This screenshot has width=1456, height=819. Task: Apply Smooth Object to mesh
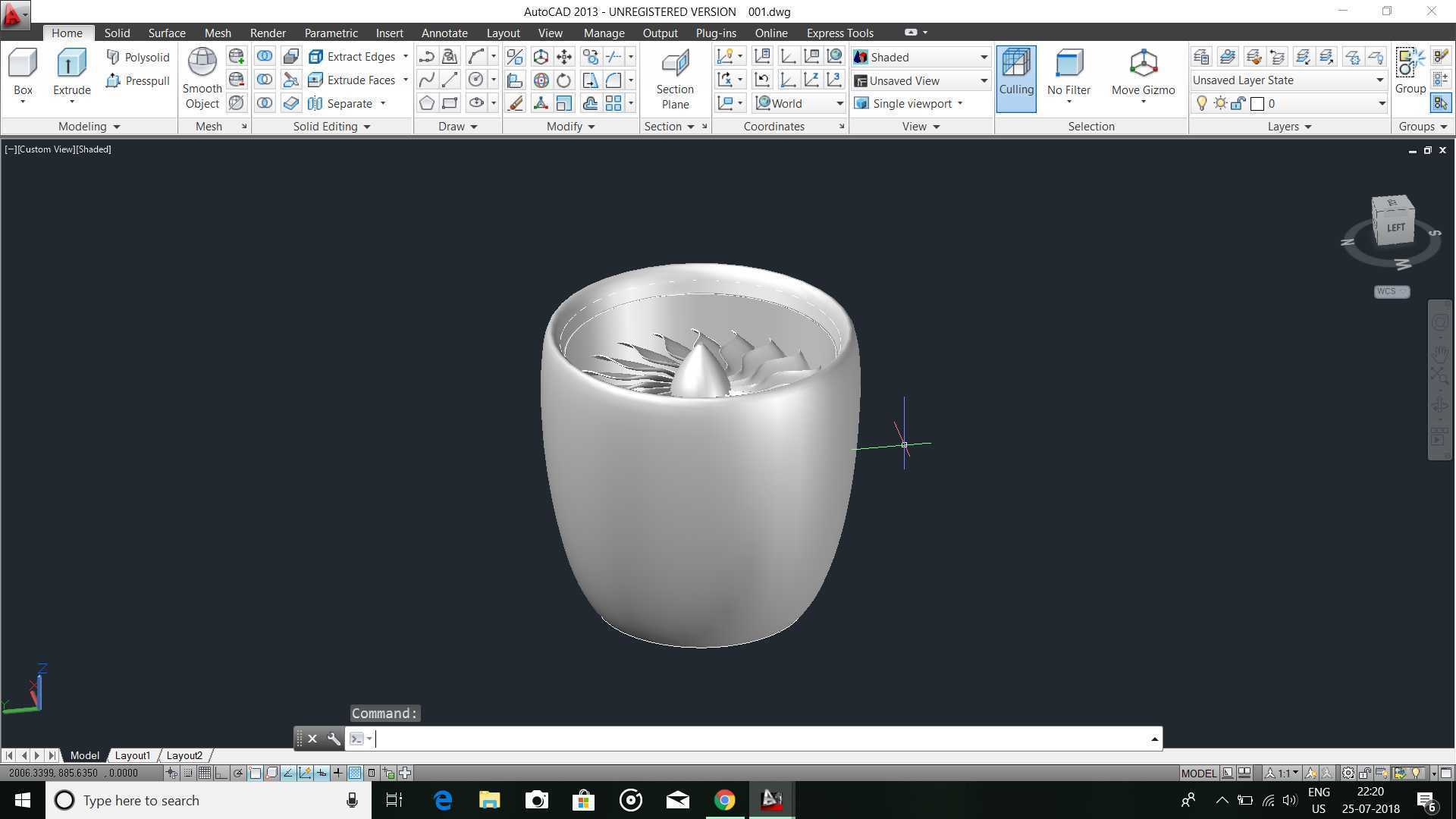click(202, 78)
